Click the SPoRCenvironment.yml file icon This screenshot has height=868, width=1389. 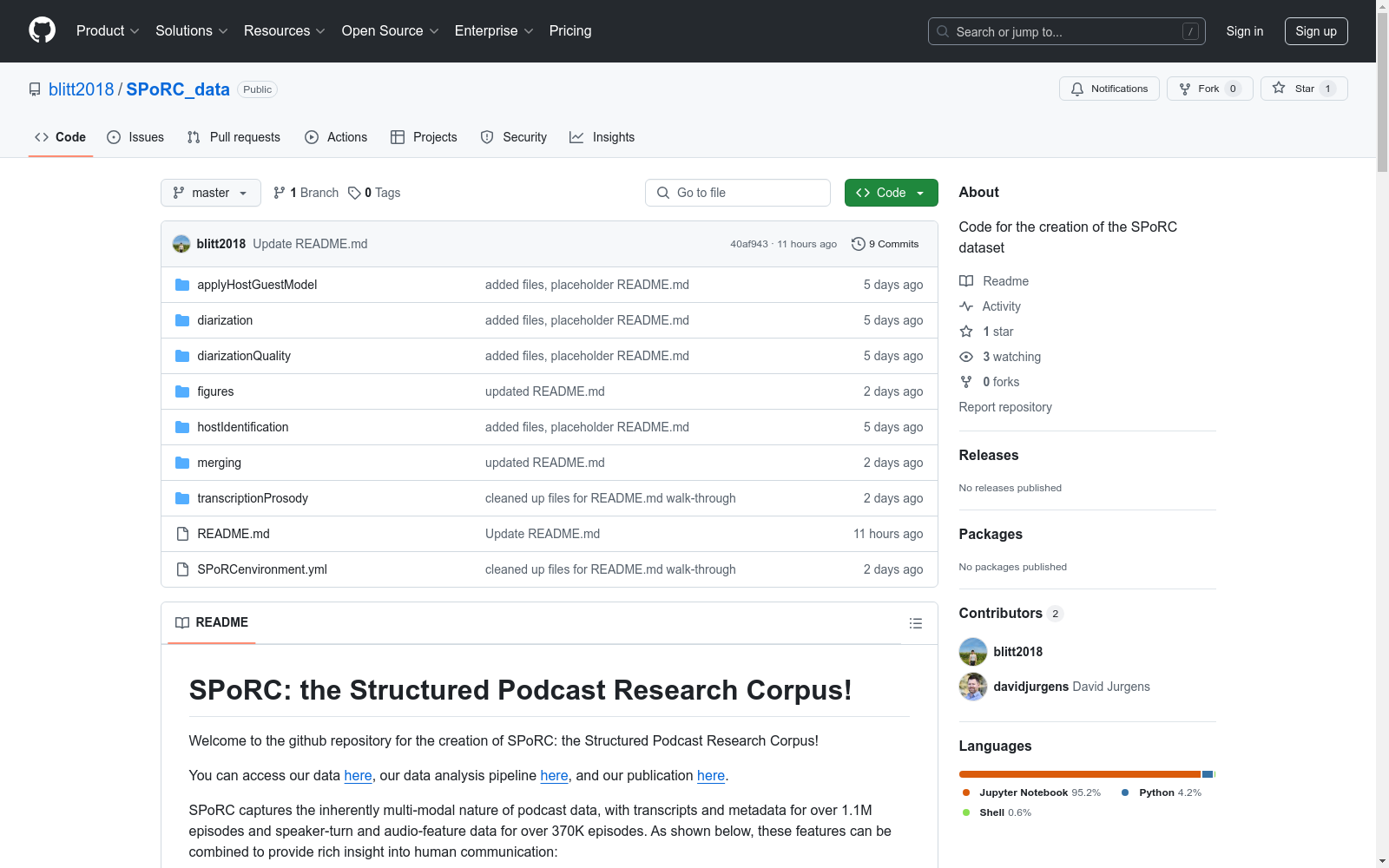182,569
